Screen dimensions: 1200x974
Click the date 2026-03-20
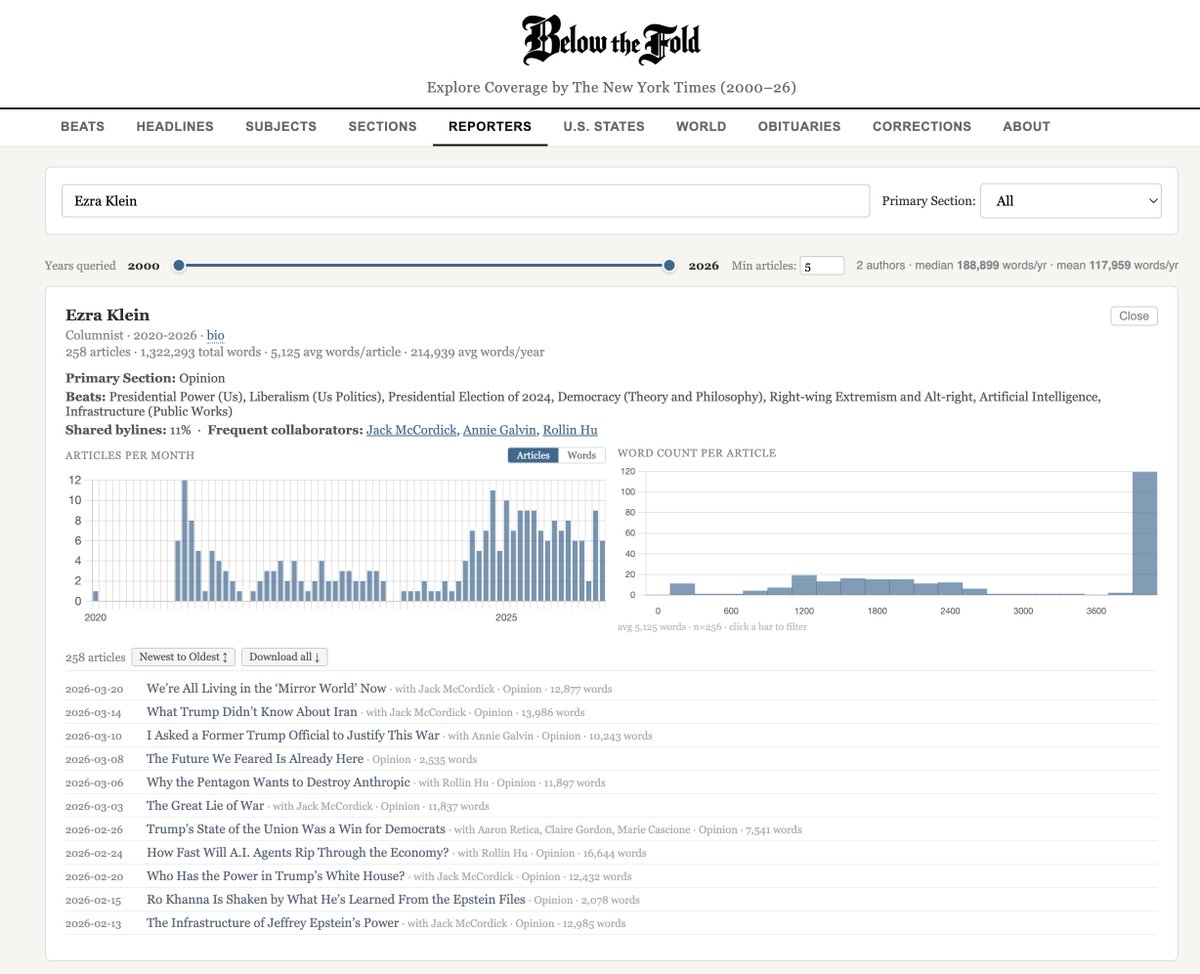pos(94,689)
